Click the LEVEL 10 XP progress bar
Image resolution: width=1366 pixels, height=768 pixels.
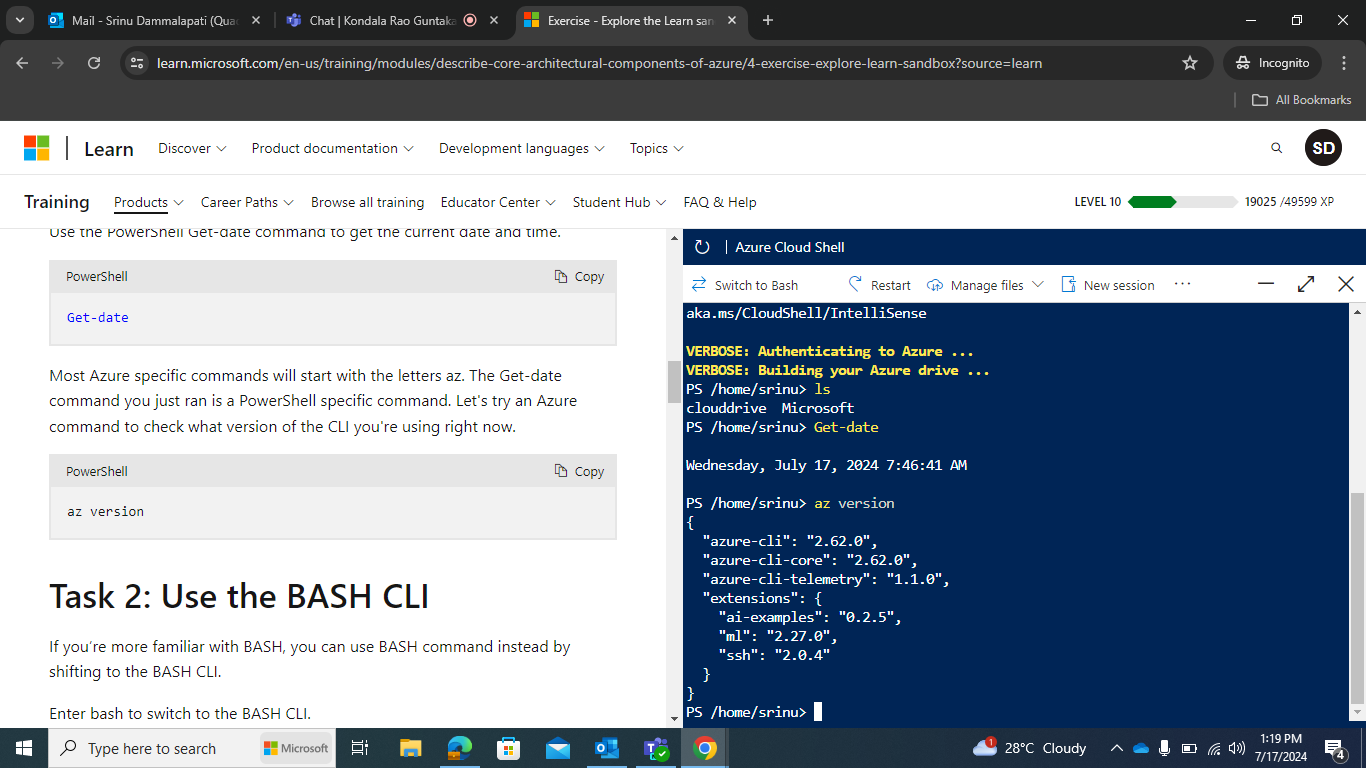pos(1182,202)
